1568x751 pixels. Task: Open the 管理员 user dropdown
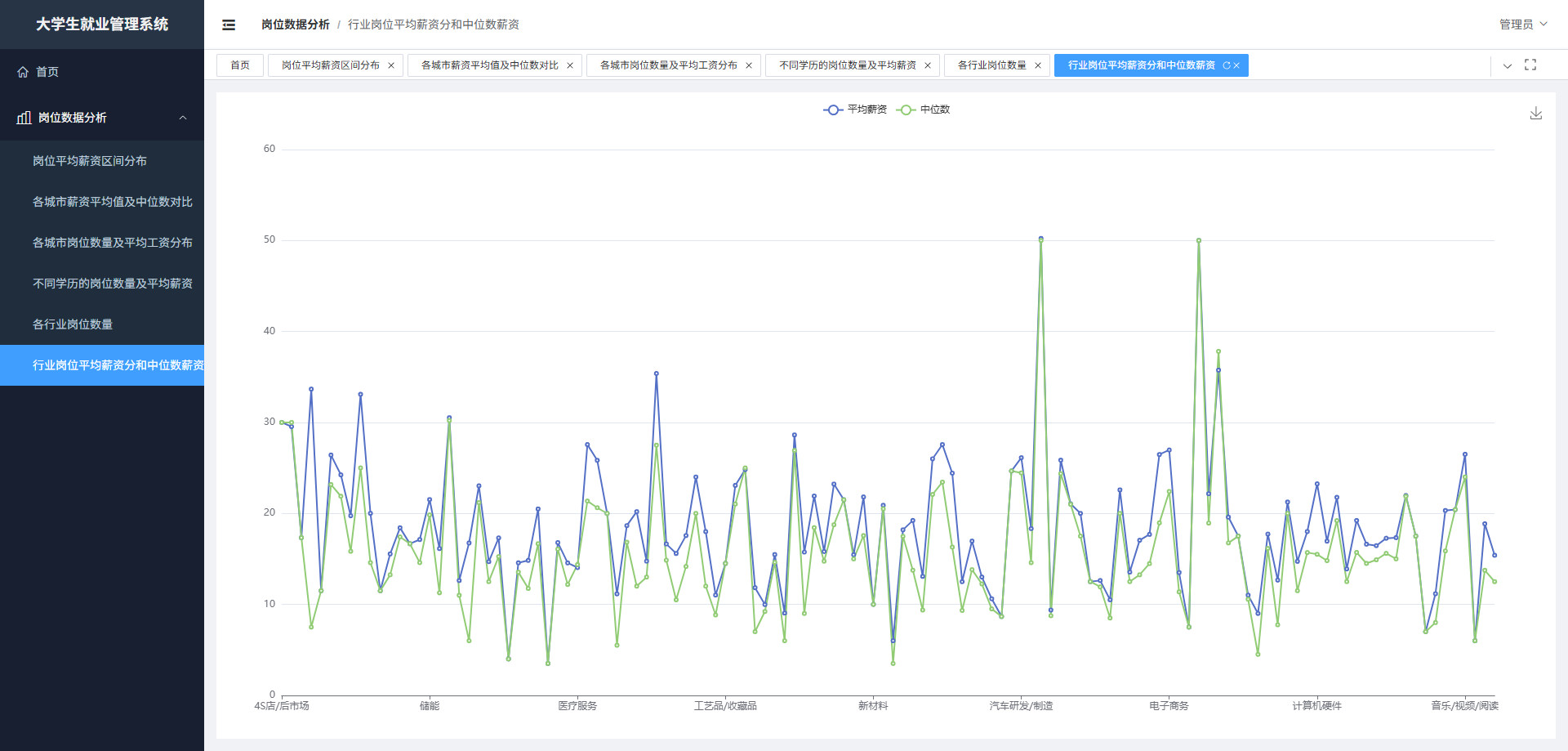1523,25
